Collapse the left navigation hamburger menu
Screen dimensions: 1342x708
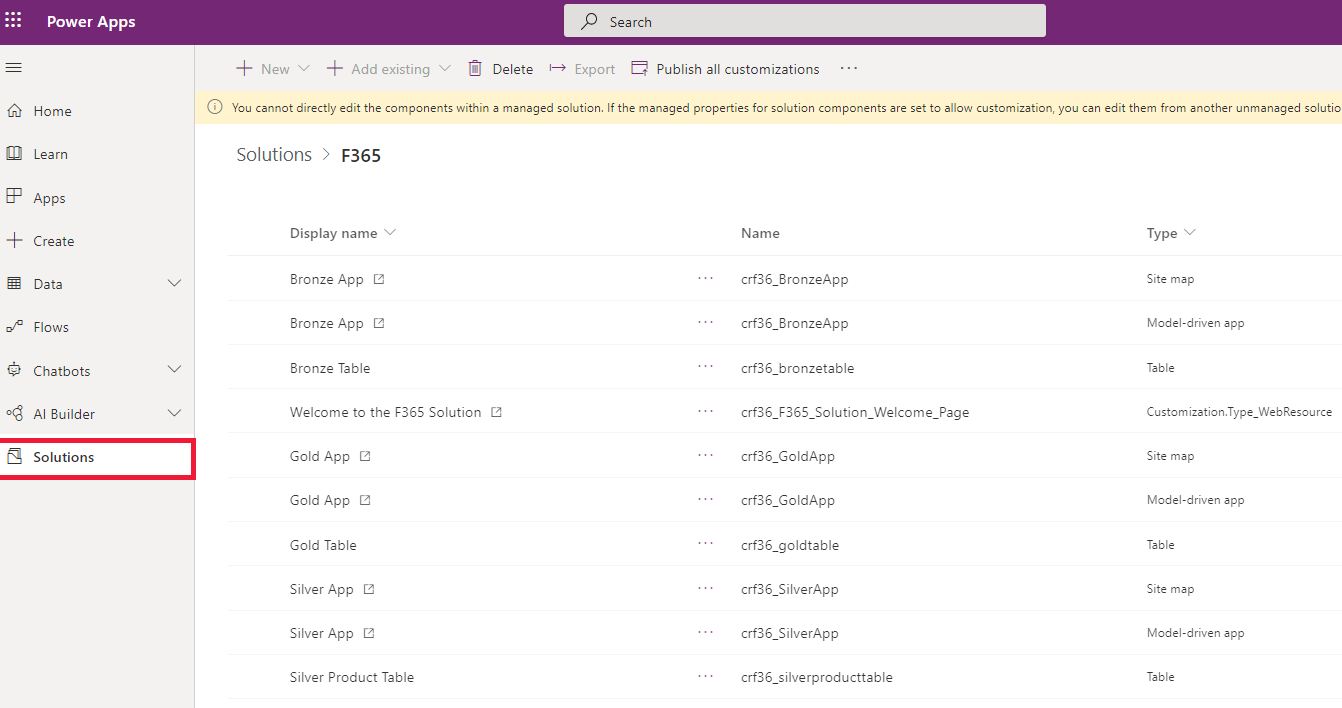pos(14,68)
